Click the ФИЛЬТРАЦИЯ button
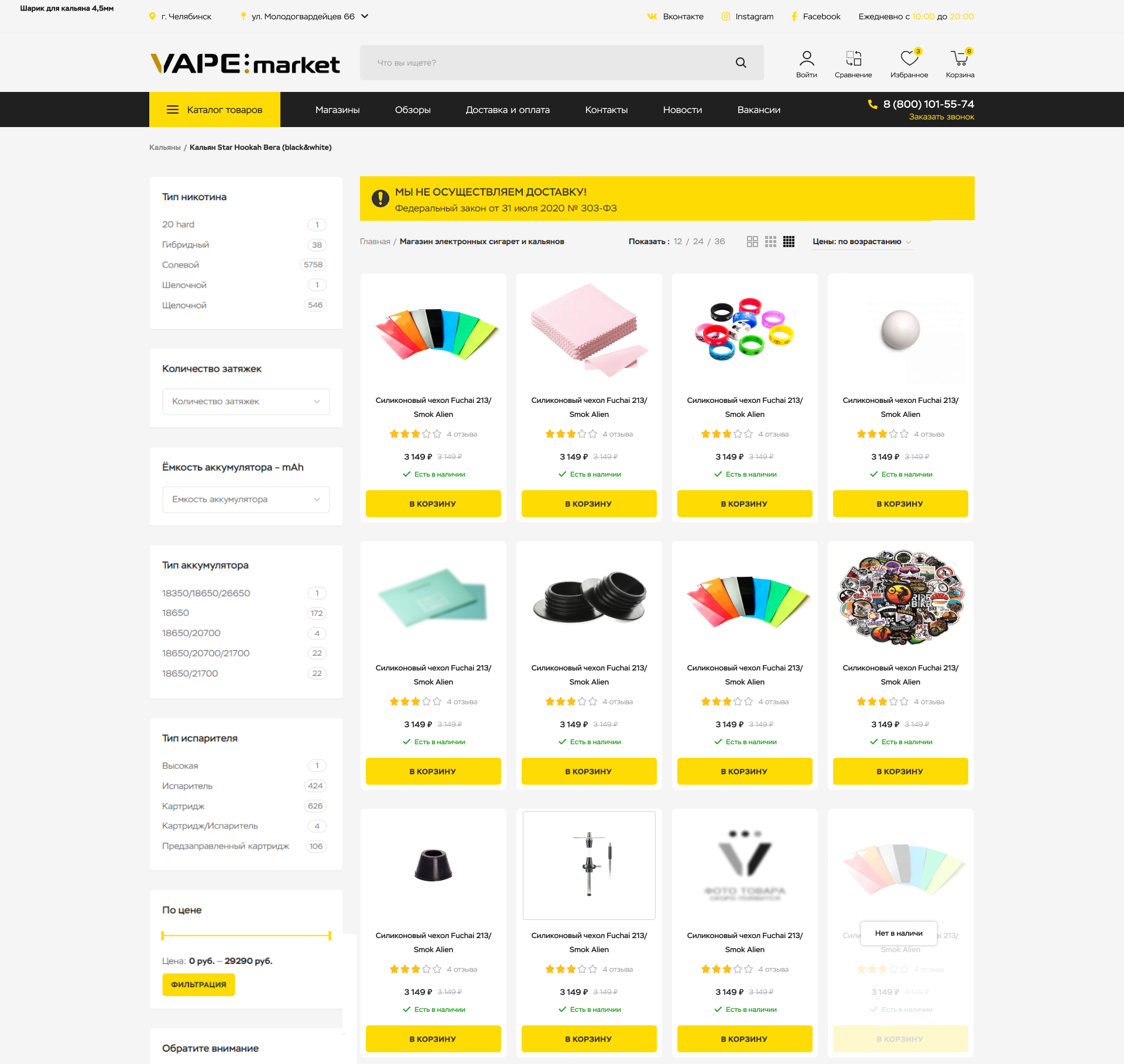Image resolution: width=1124 pixels, height=1064 pixels. pos(198,985)
